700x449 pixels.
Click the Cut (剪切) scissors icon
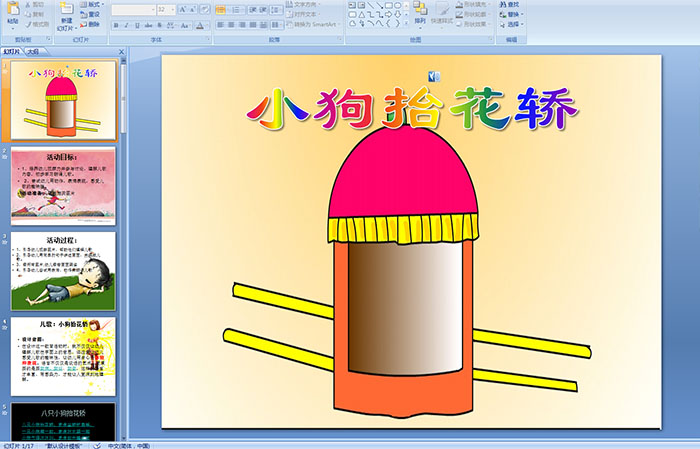pyautogui.click(x=28, y=4)
